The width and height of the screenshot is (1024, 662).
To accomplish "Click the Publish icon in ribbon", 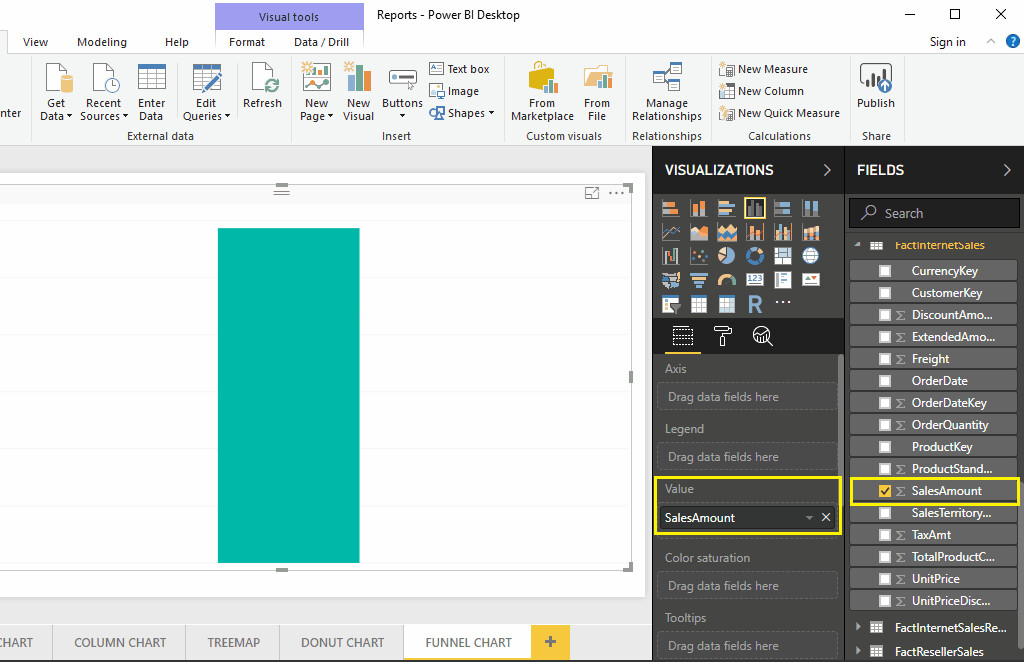I will click(x=876, y=86).
